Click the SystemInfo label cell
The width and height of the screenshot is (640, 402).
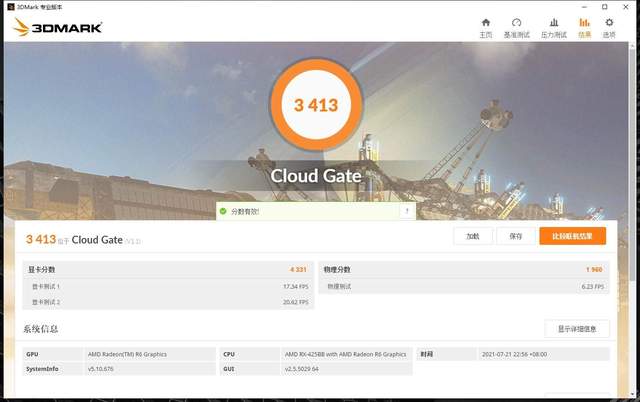(x=53, y=369)
